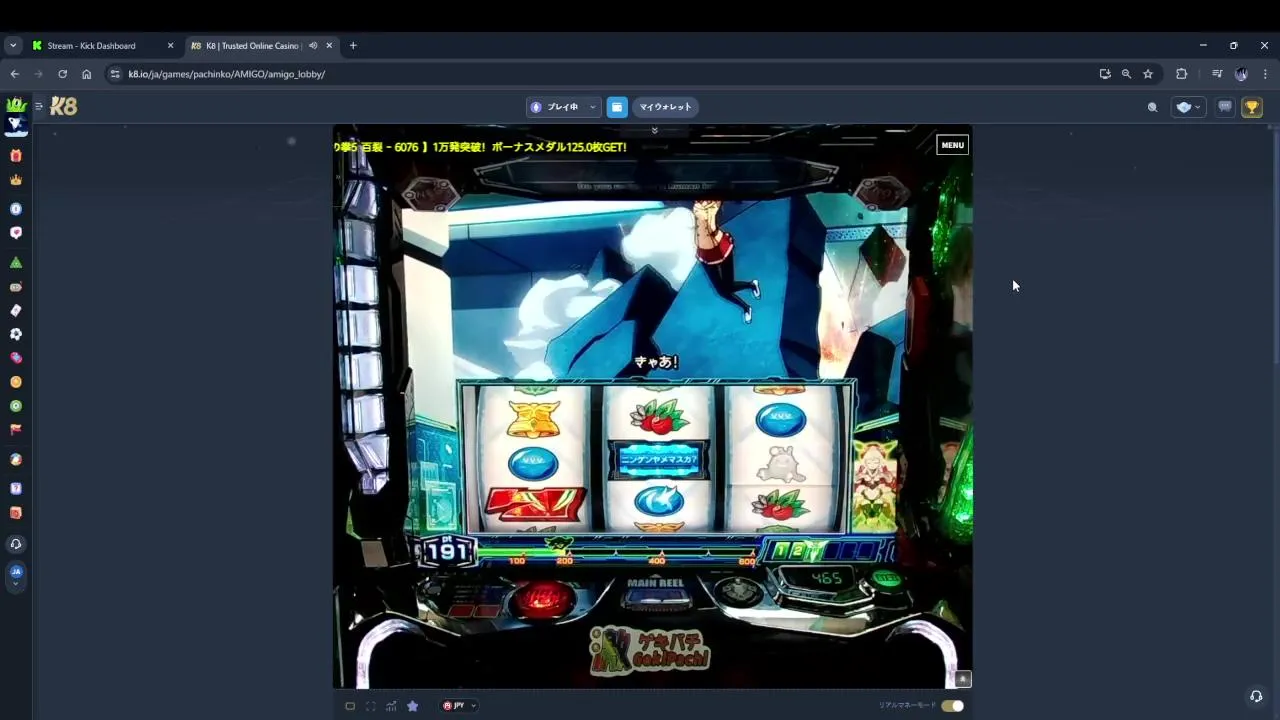Viewport: 1280px width, 720px height.
Task: Open the プレイ中 balance dropdown
Action: (x=563, y=107)
